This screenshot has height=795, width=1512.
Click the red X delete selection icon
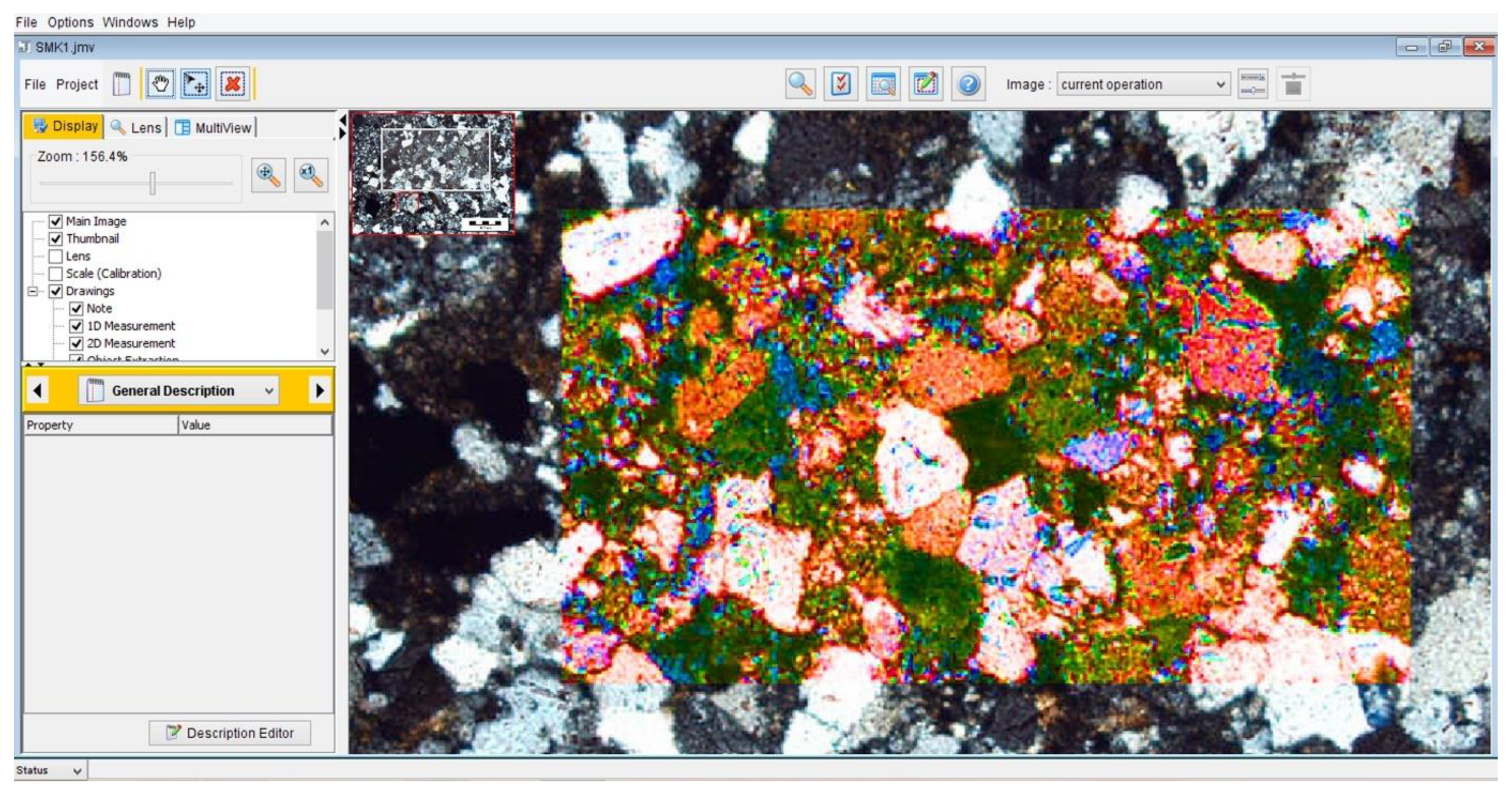click(x=233, y=84)
